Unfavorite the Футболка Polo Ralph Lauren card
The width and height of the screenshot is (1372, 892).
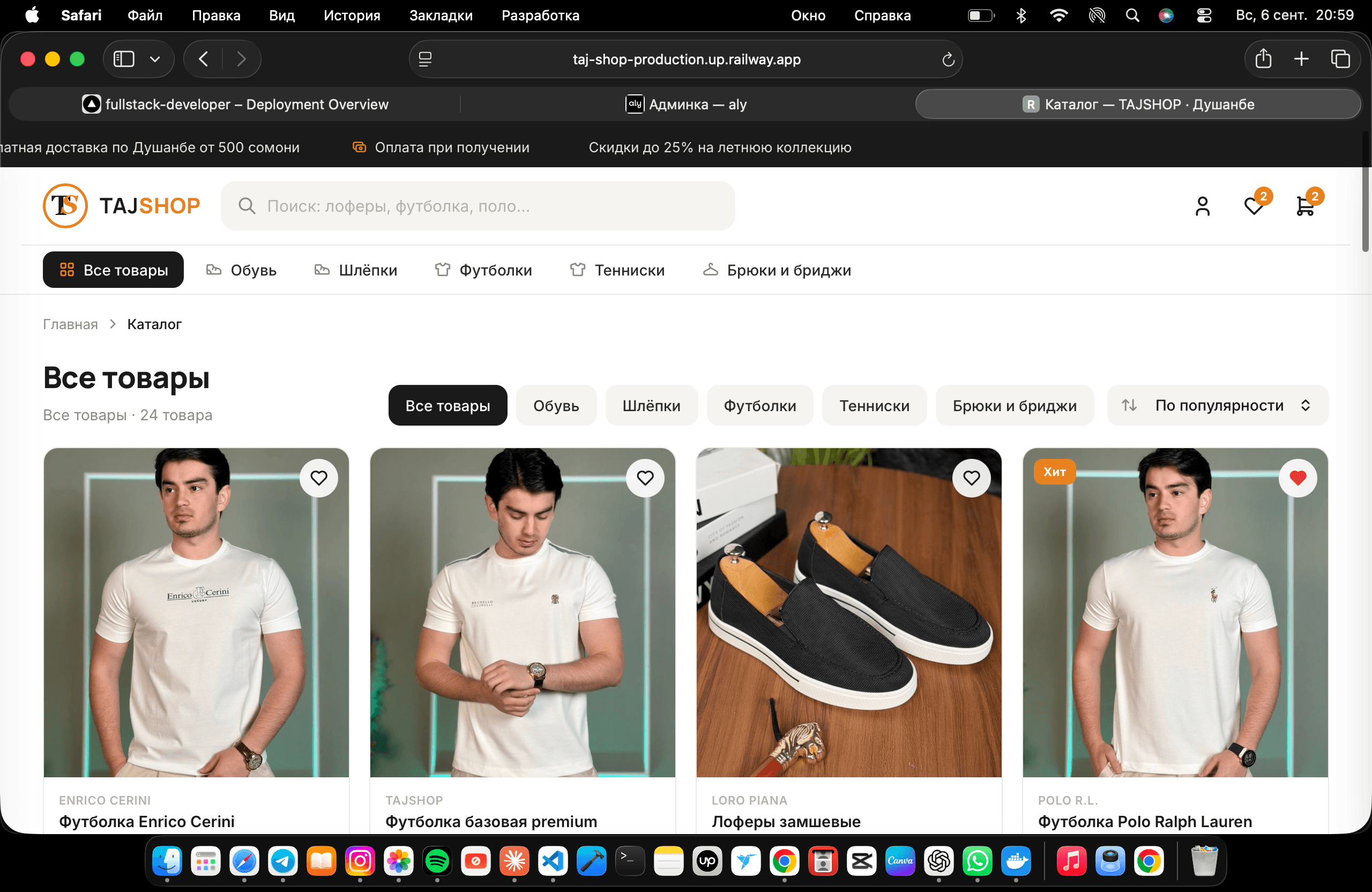1298,478
